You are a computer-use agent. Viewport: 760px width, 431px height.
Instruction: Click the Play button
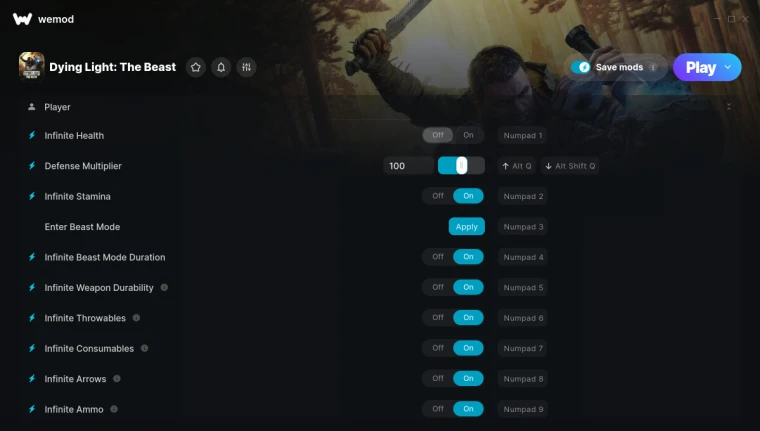coord(700,67)
